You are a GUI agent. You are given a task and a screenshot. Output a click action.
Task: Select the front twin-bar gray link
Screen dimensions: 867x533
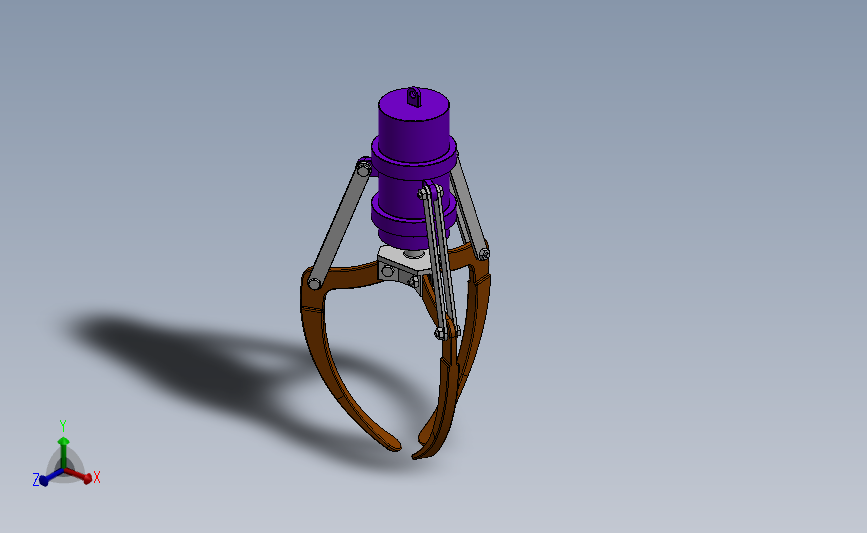(439, 263)
